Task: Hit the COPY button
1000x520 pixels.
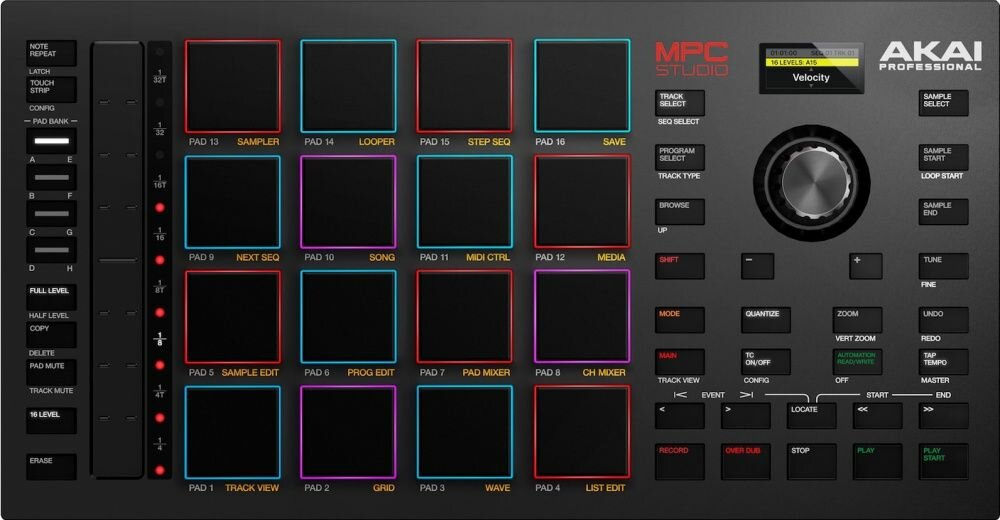Action: [x=51, y=335]
